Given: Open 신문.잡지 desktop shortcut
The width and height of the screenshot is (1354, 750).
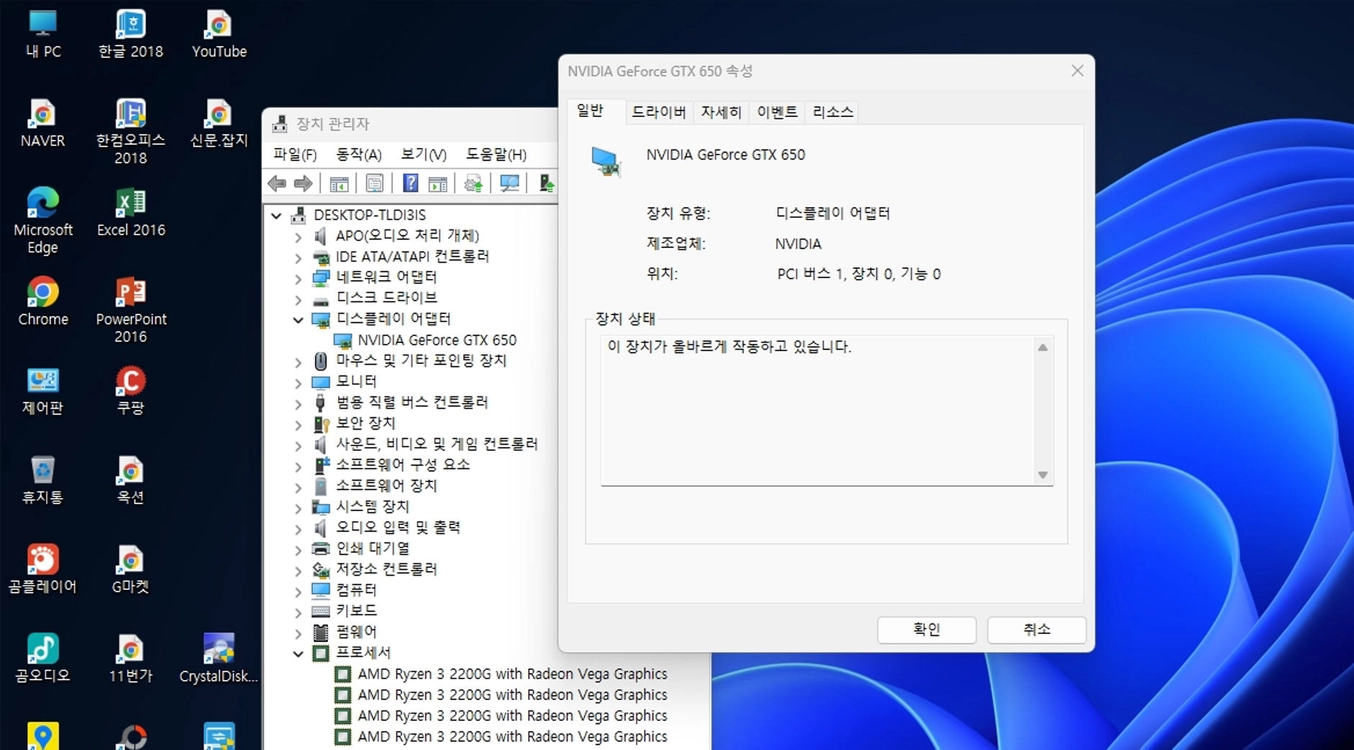Looking at the screenshot, I should 219,123.
